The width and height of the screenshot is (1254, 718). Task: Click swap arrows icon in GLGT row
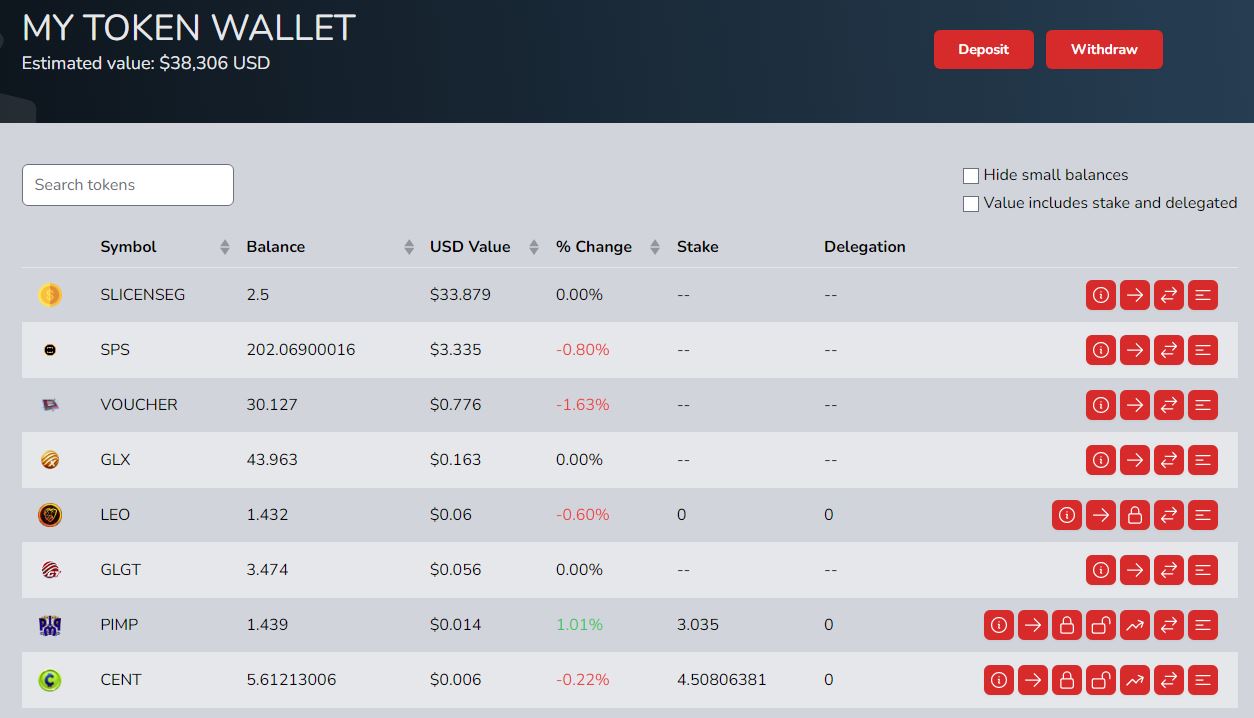point(1168,570)
